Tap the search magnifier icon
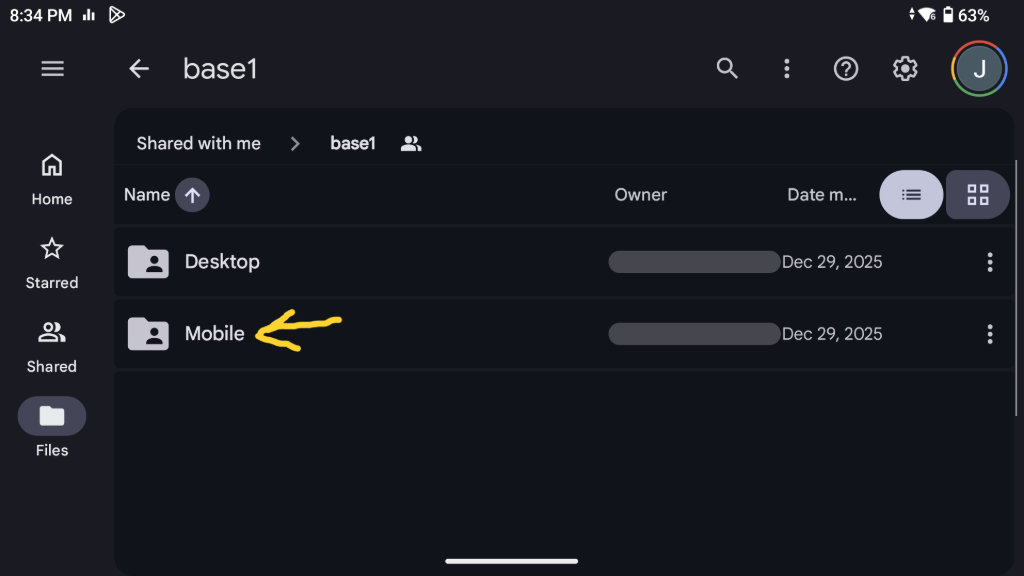This screenshot has height=576, width=1024. [x=727, y=68]
